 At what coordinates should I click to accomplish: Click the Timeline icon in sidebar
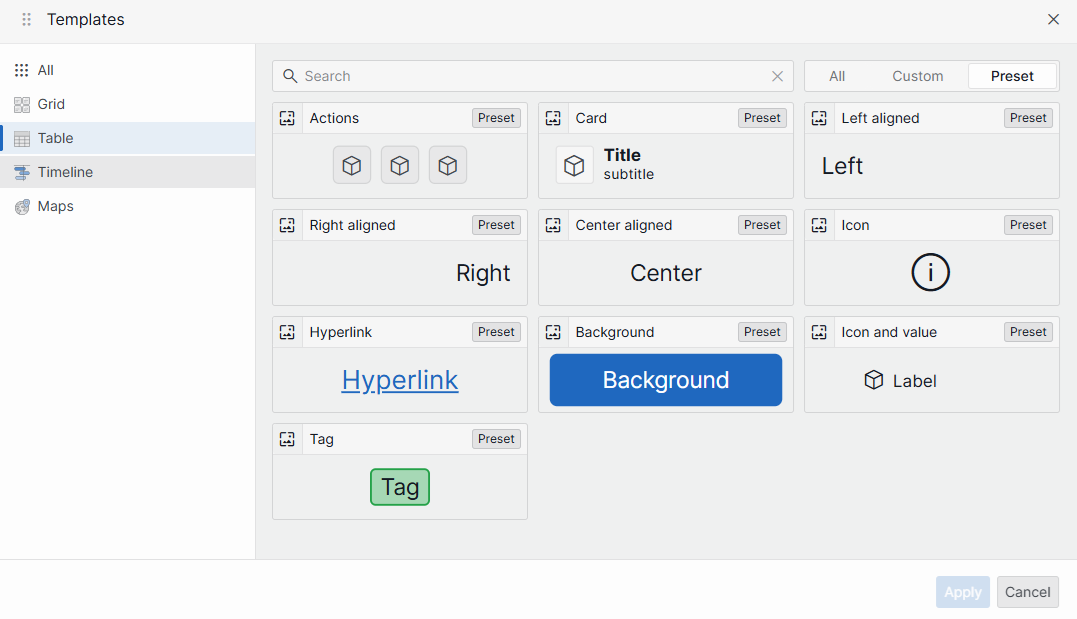pos(21,172)
